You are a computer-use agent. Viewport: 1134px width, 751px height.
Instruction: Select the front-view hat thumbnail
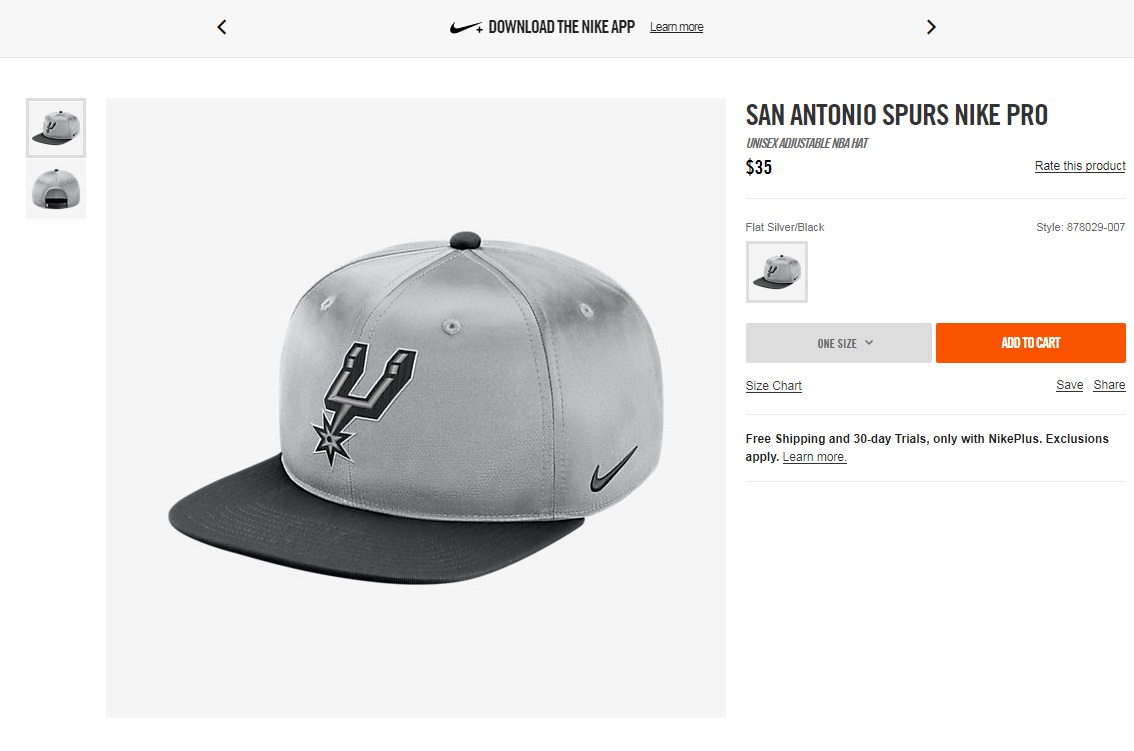pos(56,127)
